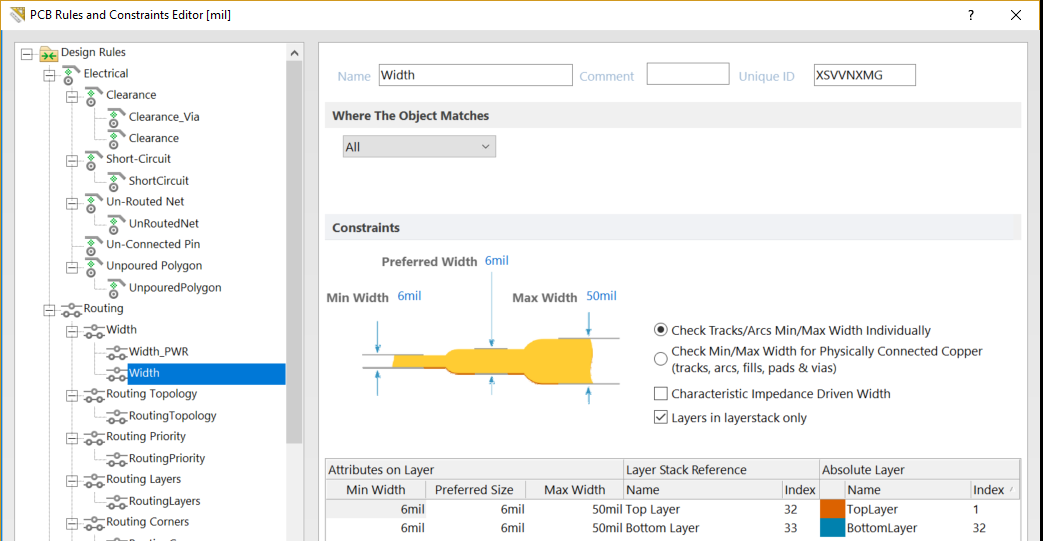Click the Routing Corners category icon
The width and height of the screenshot is (1043, 541).
tap(94, 523)
